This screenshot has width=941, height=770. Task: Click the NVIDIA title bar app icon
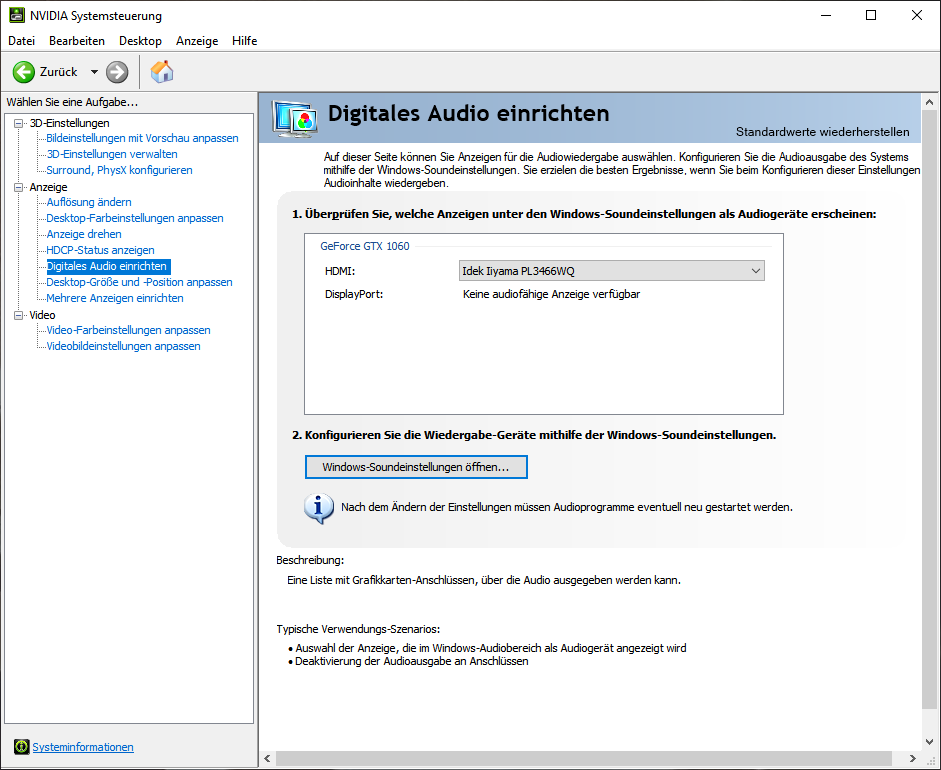click(x=17, y=16)
